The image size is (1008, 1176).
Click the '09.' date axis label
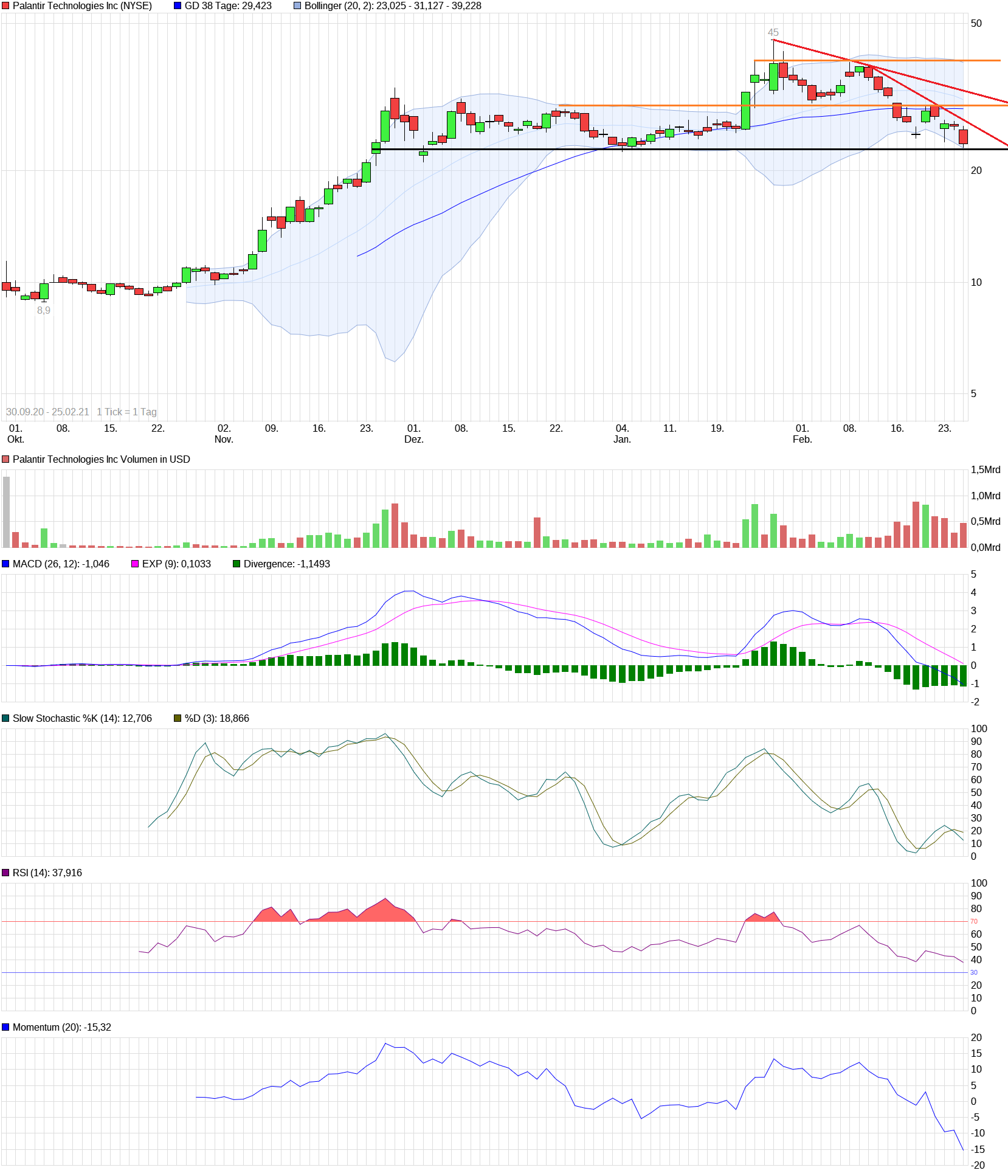272,429
